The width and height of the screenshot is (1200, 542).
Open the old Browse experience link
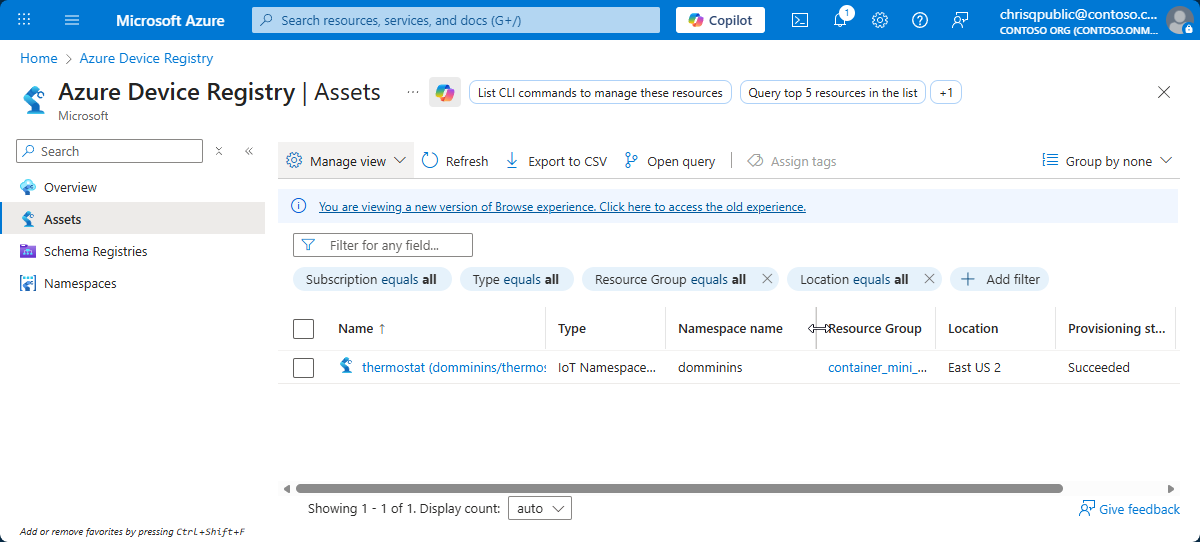pos(562,207)
